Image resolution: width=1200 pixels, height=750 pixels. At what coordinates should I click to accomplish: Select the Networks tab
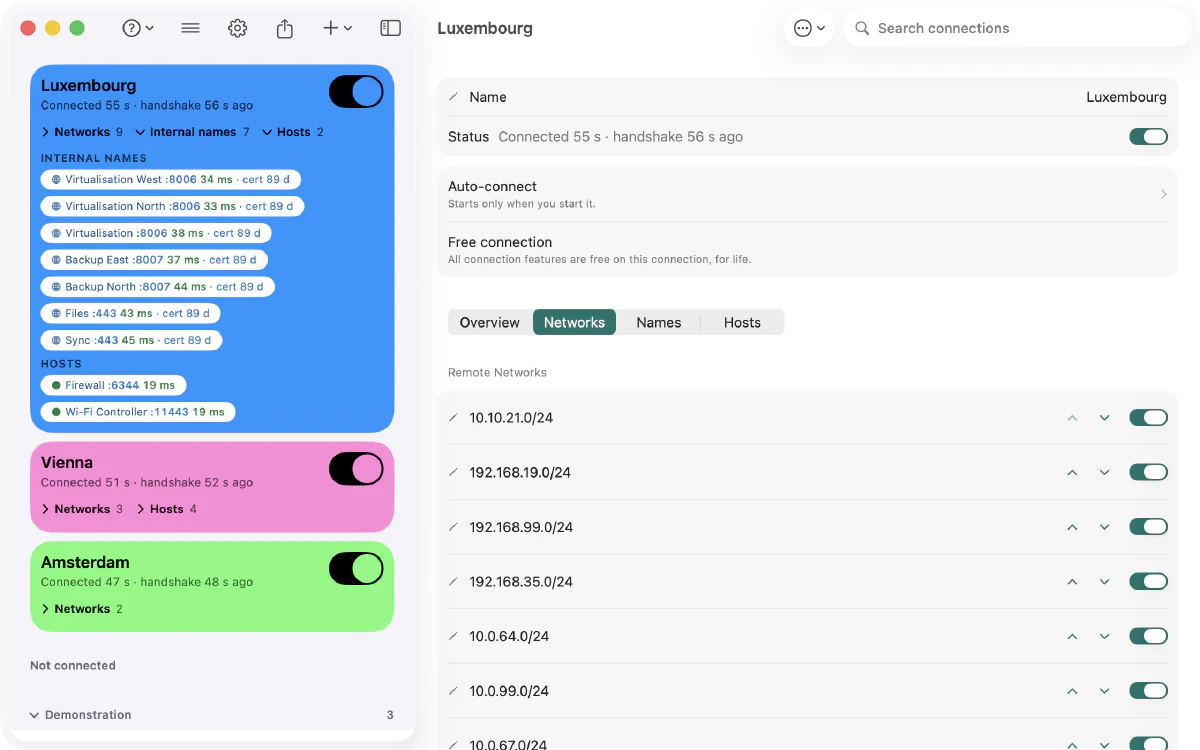(x=574, y=322)
